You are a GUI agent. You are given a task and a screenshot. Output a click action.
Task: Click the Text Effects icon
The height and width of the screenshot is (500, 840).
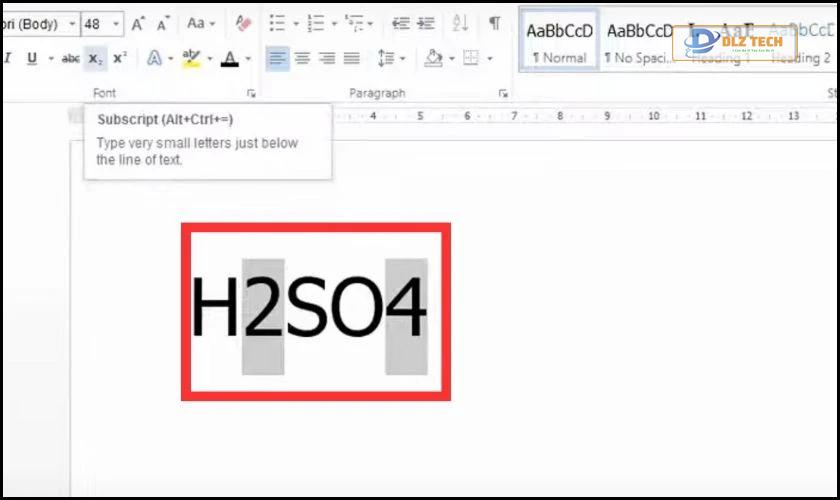click(x=154, y=58)
